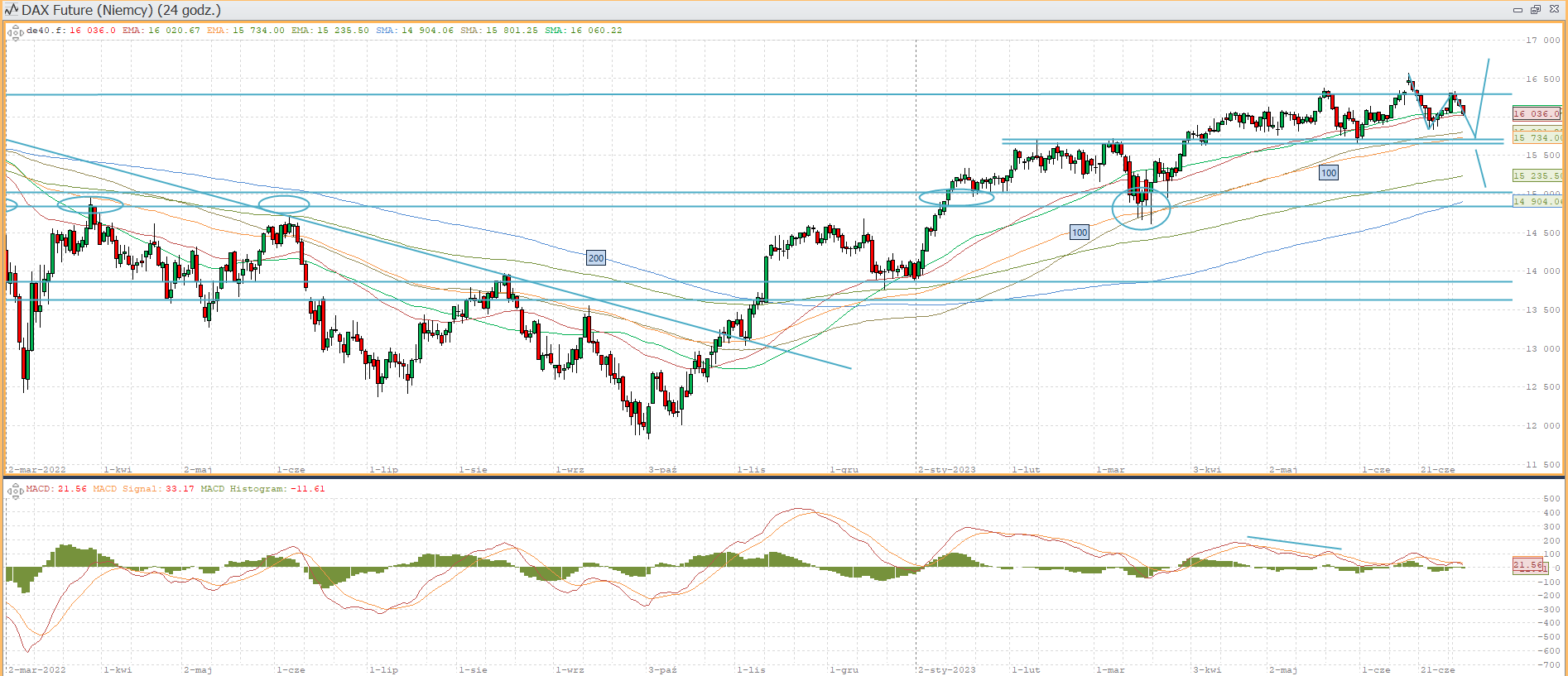The image size is (1568, 676).
Task: Select the blue SMA 14 904.06 legend entry
Action: (x=415, y=31)
